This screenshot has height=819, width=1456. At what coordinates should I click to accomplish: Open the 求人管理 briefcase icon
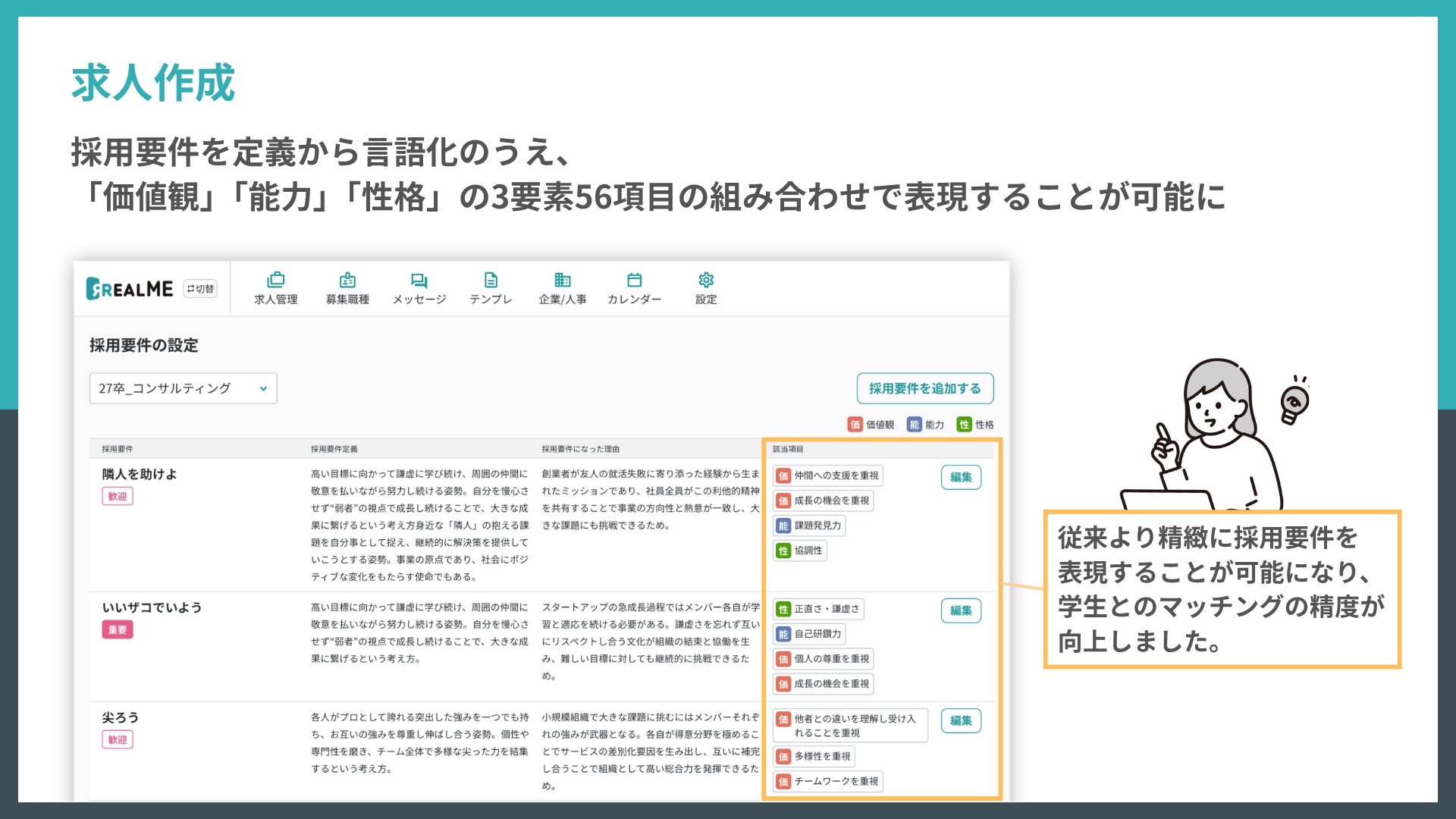276,280
